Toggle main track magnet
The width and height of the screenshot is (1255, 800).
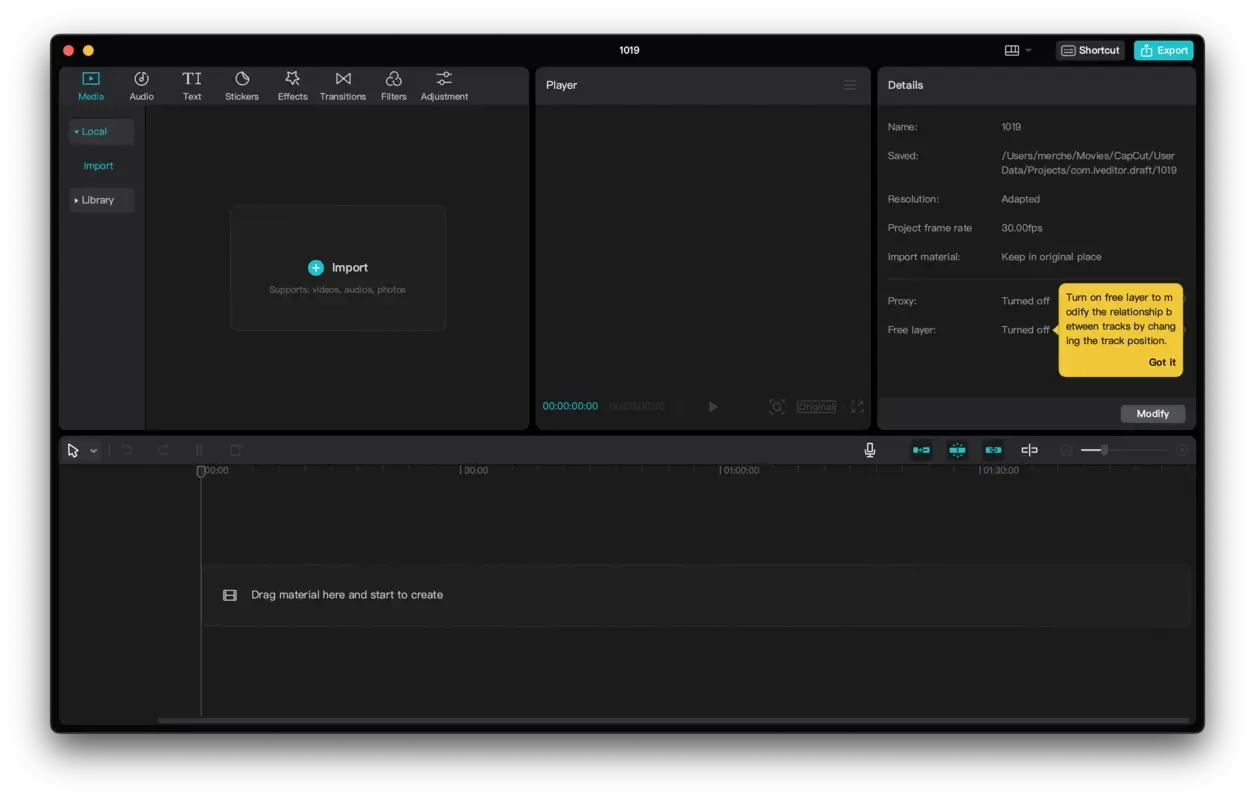tap(921, 451)
